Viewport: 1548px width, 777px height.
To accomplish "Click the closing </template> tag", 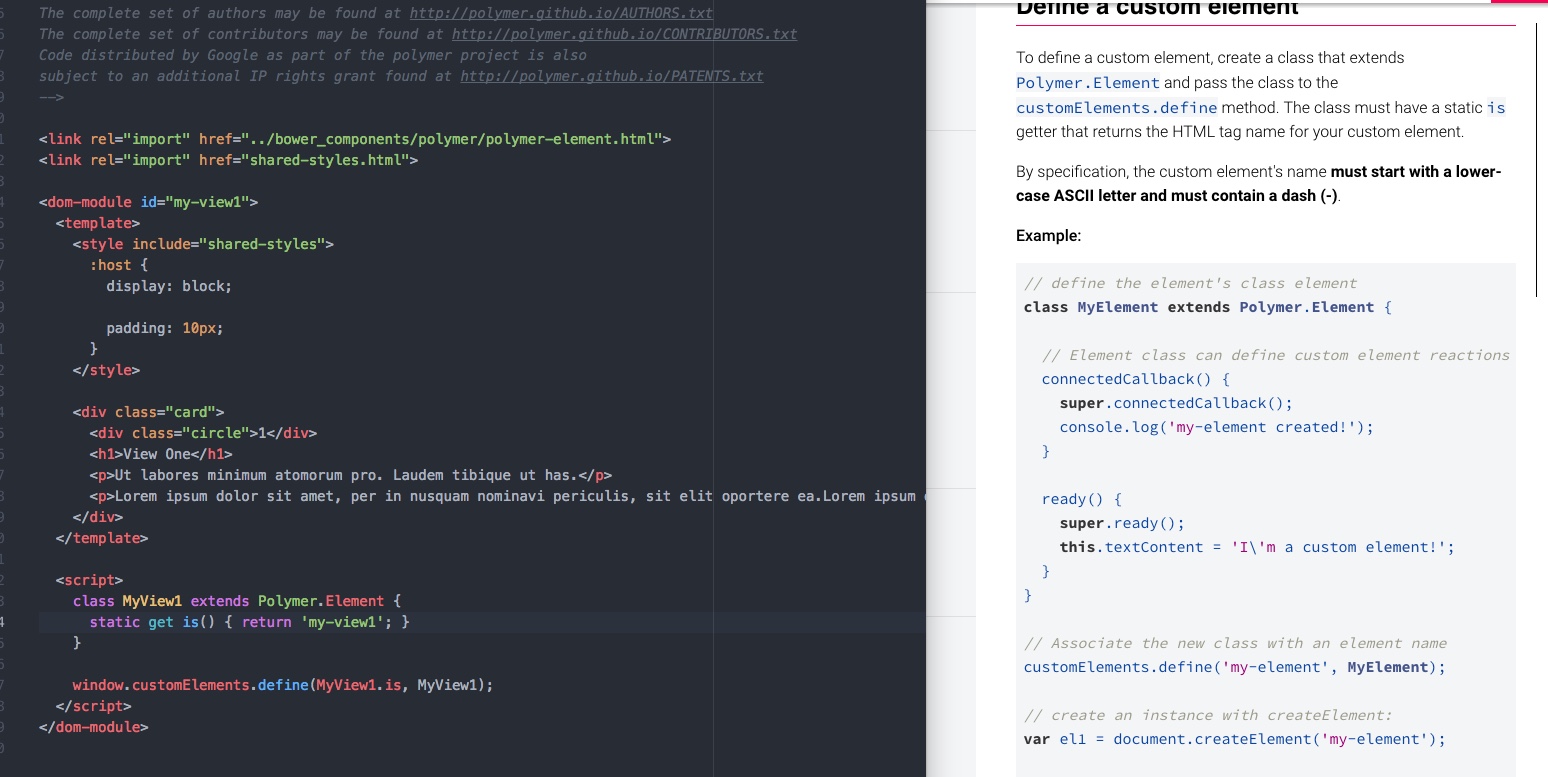I will (x=102, y=538).
